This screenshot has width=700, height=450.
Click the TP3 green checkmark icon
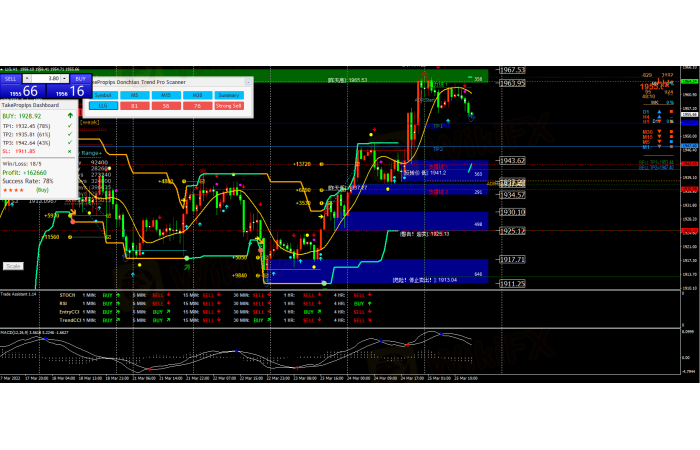[68, 142]
